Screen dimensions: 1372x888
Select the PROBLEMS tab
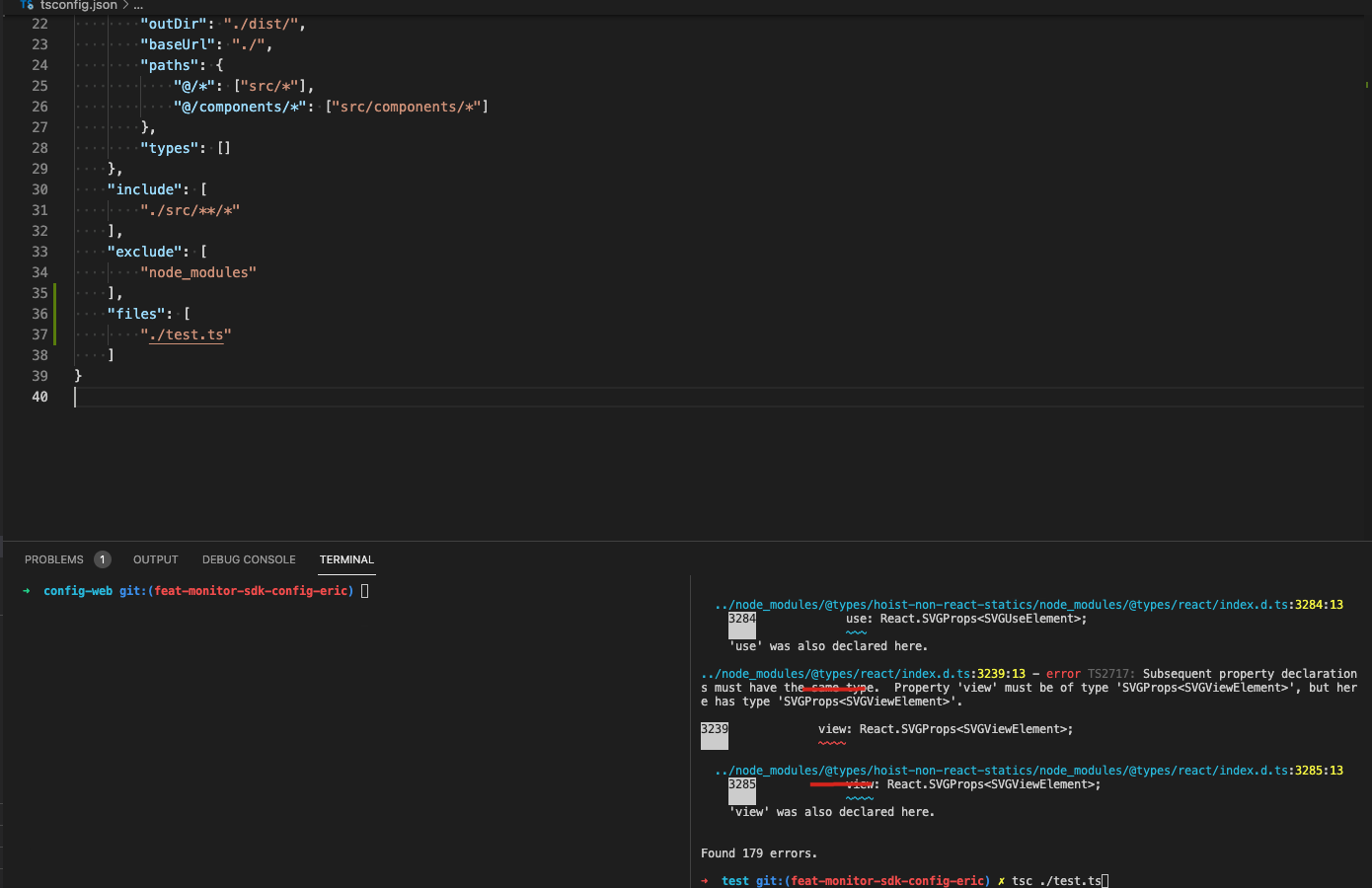54,558
